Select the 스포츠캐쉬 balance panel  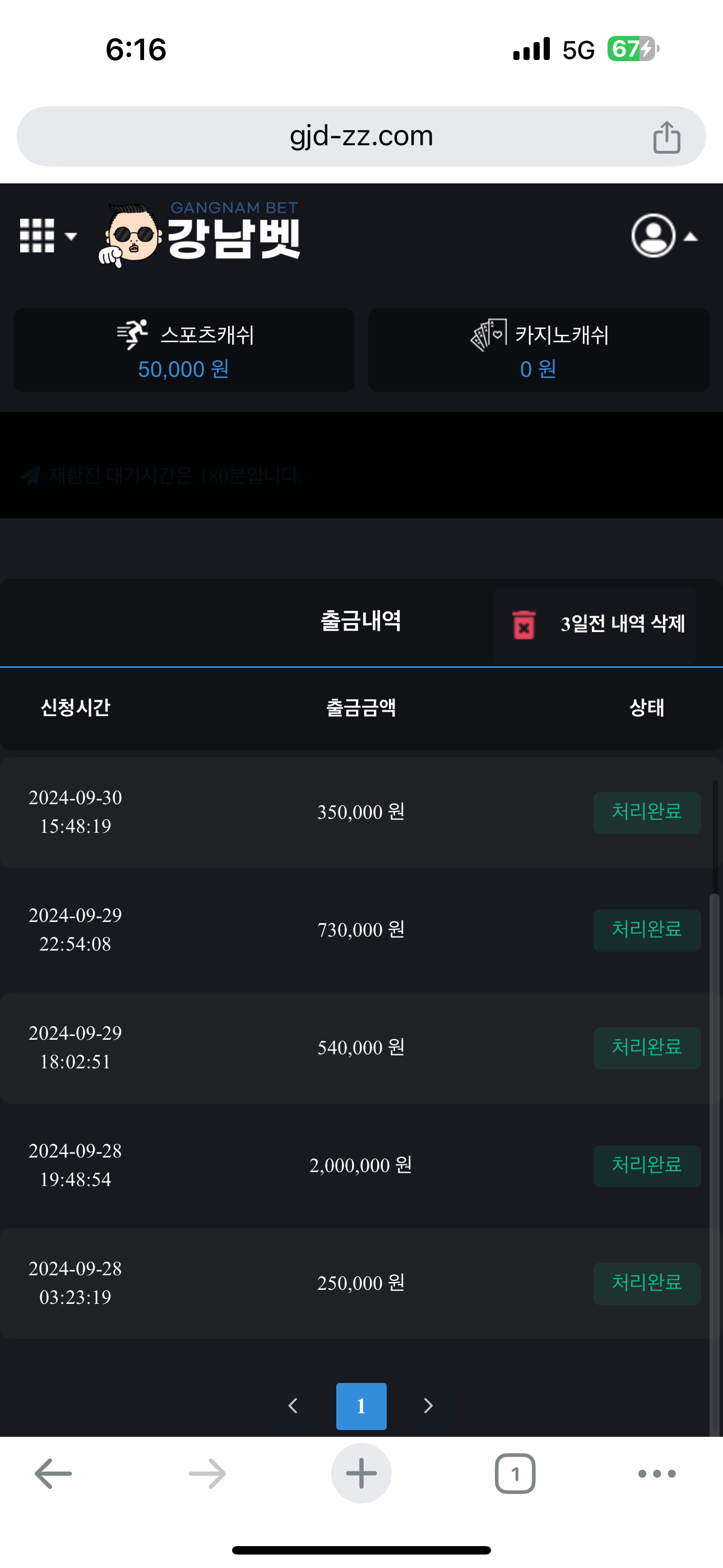(x=184, y=350)
